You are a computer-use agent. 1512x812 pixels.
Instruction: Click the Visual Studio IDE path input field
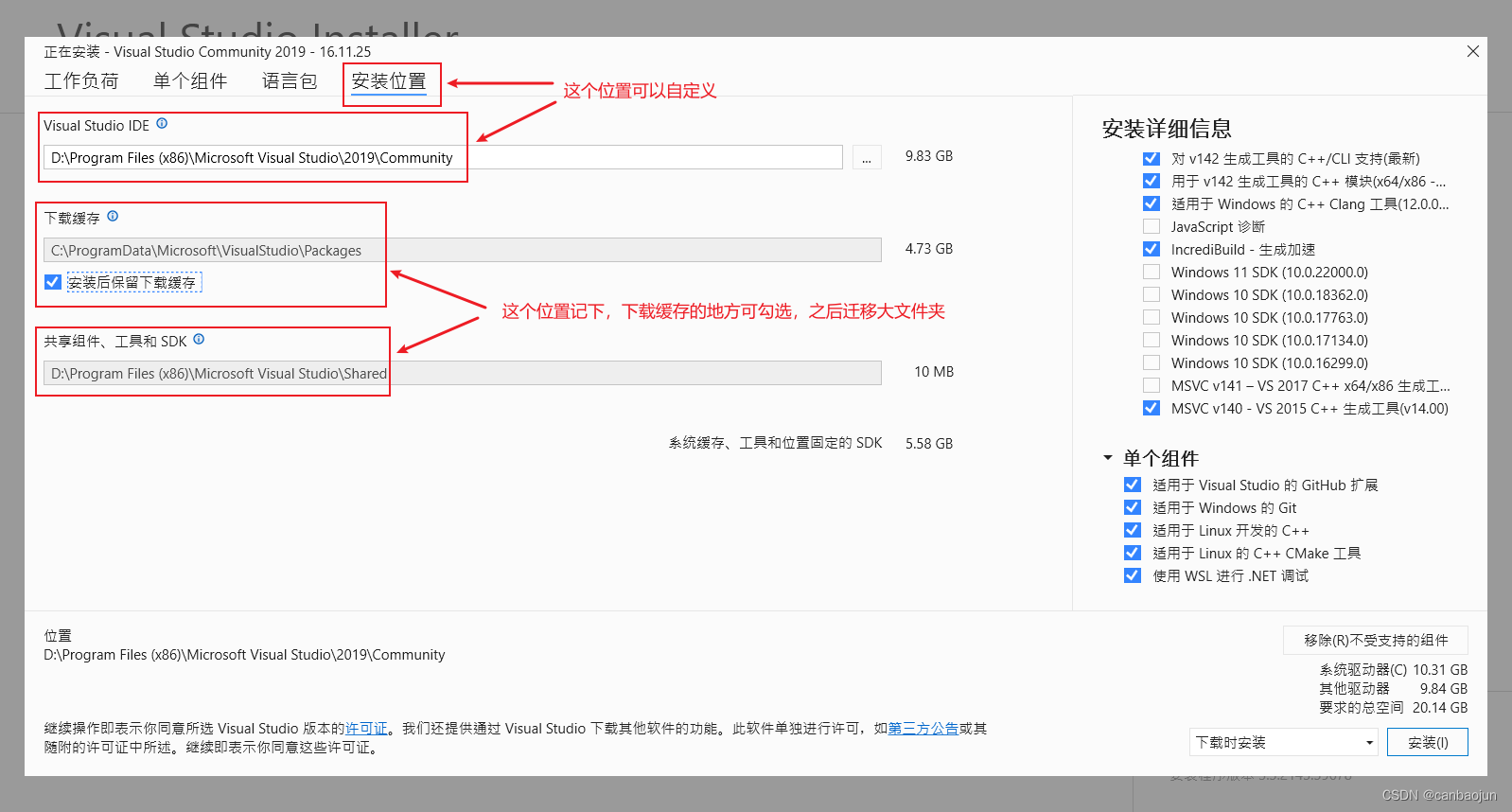443,157
